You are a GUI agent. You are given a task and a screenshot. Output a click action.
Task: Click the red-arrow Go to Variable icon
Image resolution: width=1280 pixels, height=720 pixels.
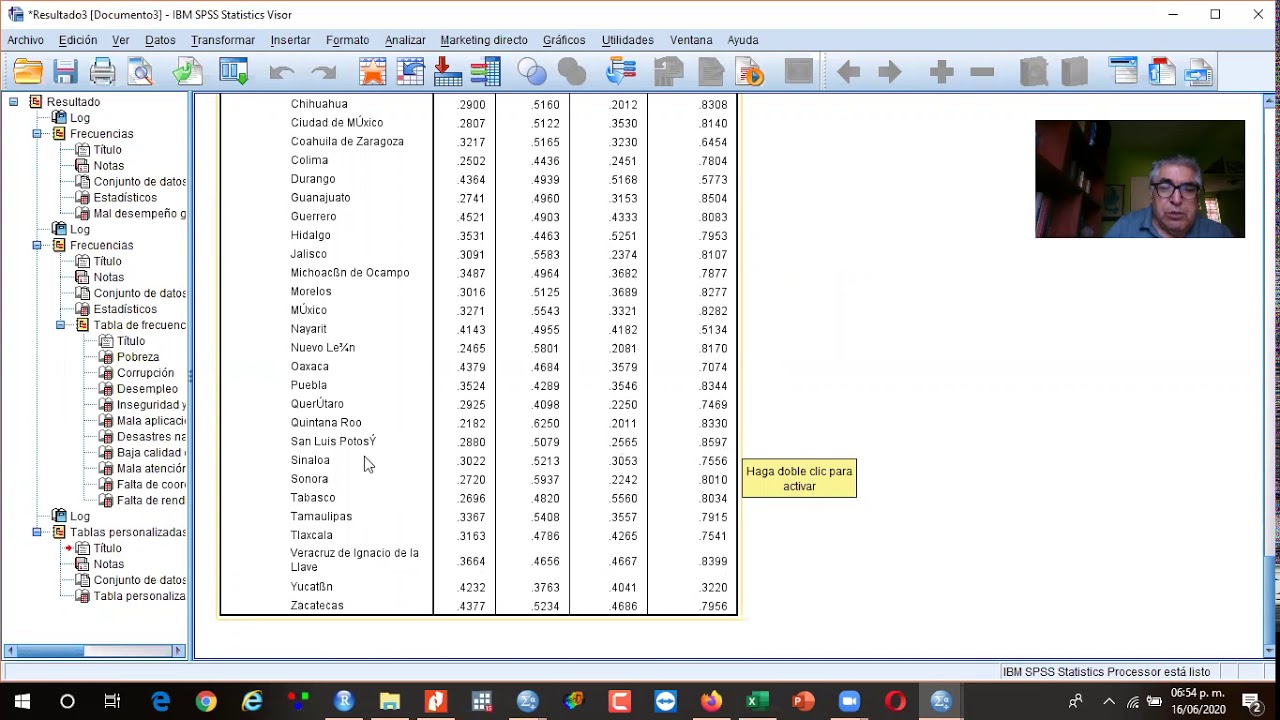coord(447,72)
